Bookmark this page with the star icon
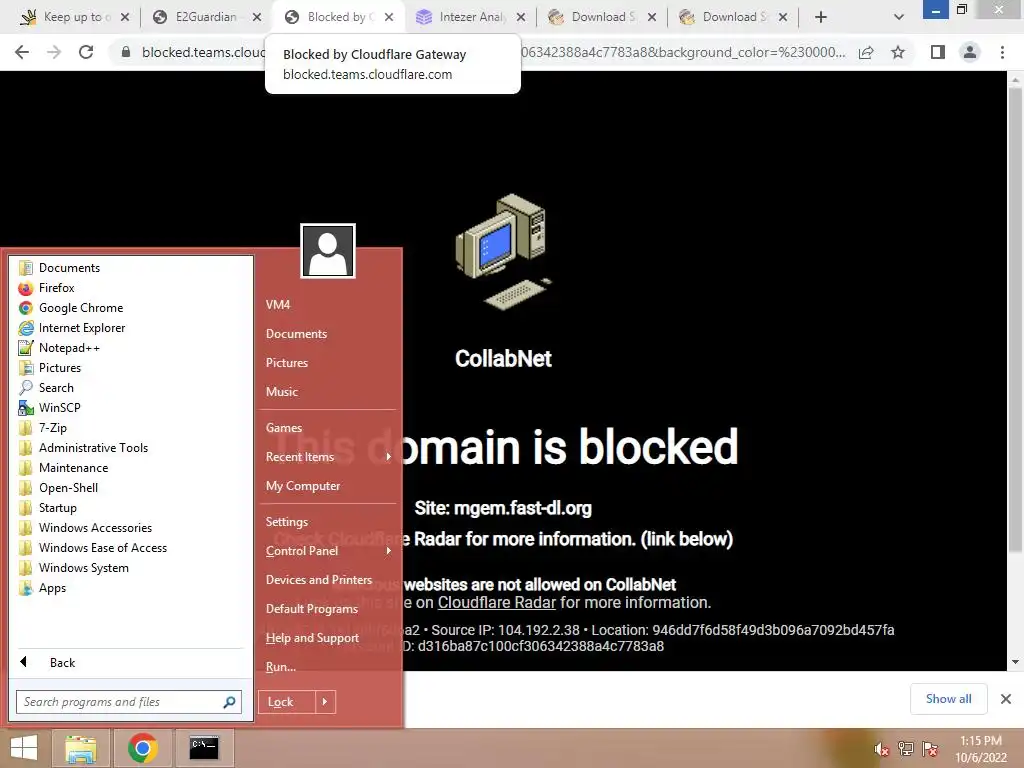Image resolution: width=1024 pixels, height=768 pixels. coord(898,52)
